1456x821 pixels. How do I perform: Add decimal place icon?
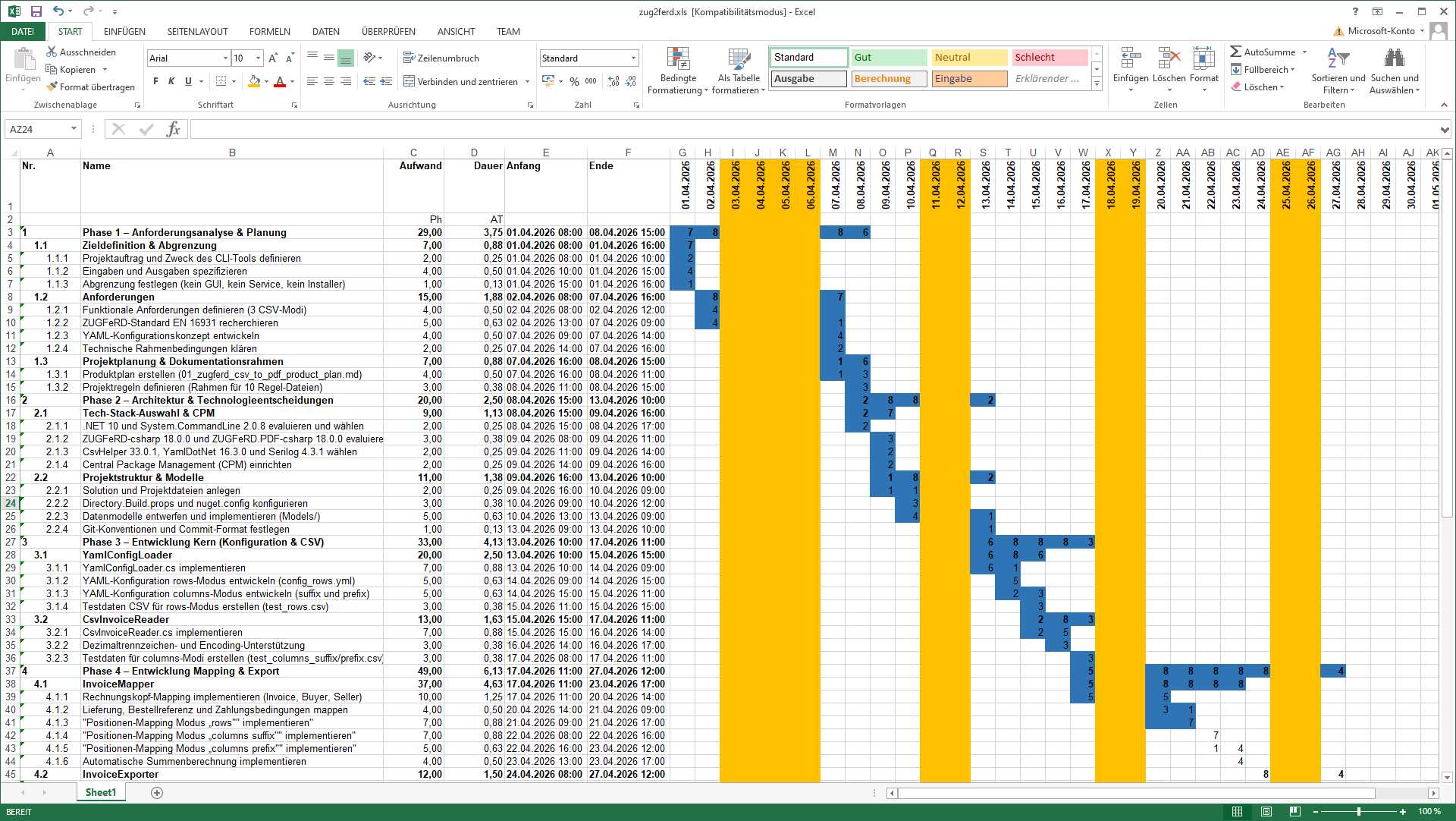[x=613, y=81]
